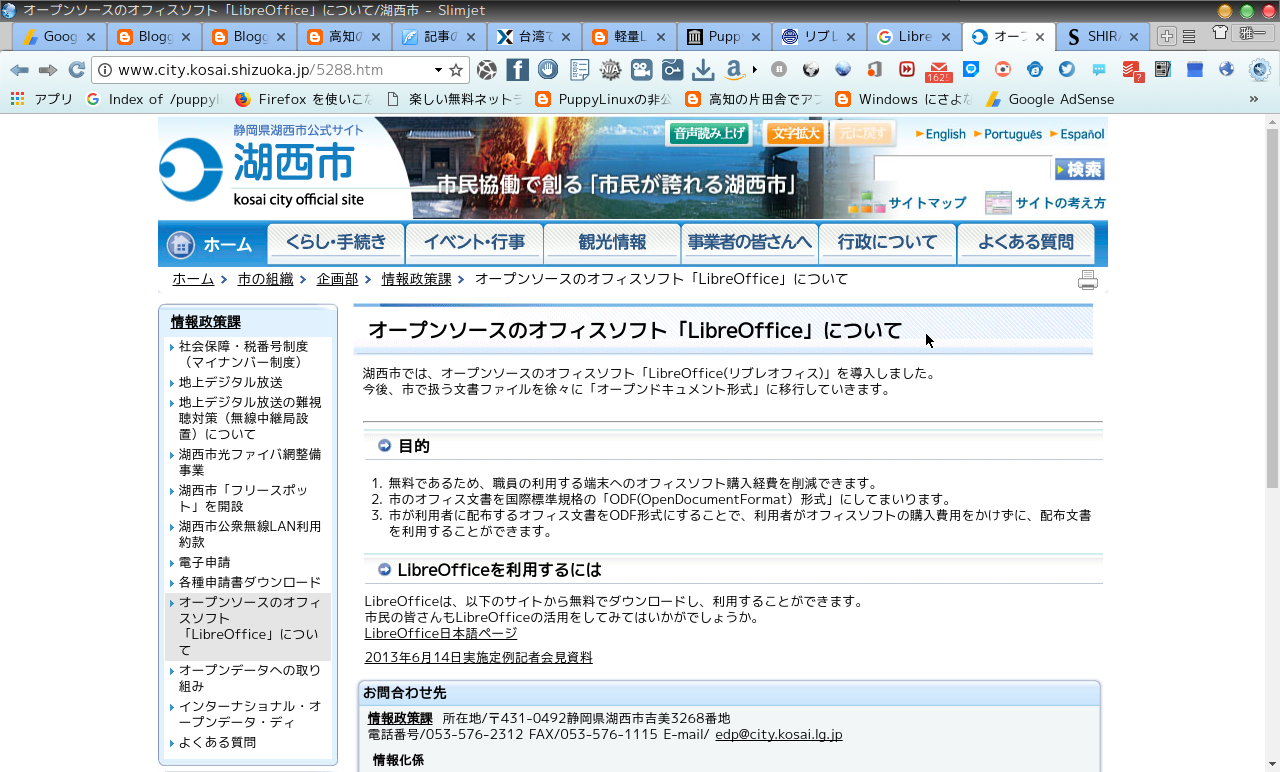1280x772 pixels.
Task: Open the よくある質問 navigation menu
Action: point(1026,243)
